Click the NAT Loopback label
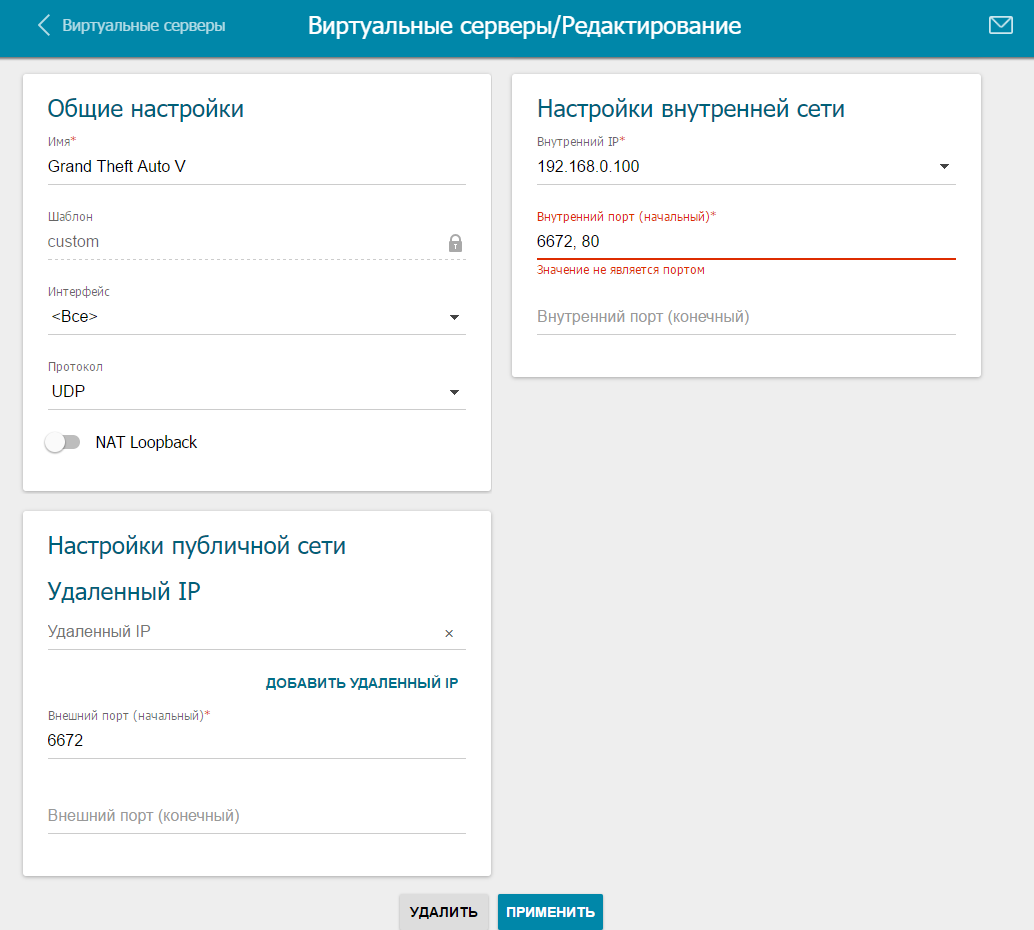The image size is (1034, 930). point(146,442)
